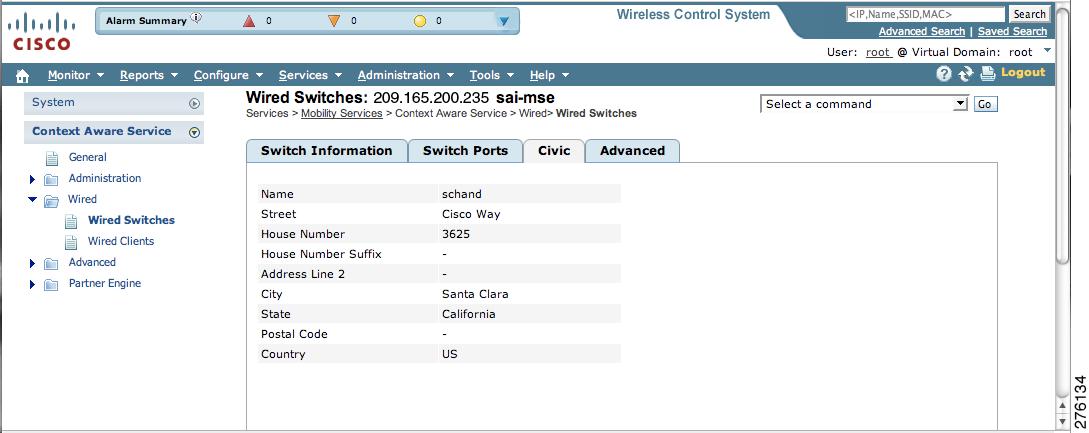1089x433 pixels.
Task: Click the 3625 house number value
Action: 456,234
